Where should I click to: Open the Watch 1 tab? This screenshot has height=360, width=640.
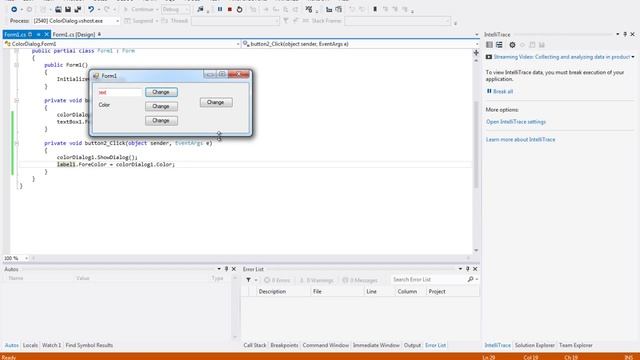(x=51, y=345)
